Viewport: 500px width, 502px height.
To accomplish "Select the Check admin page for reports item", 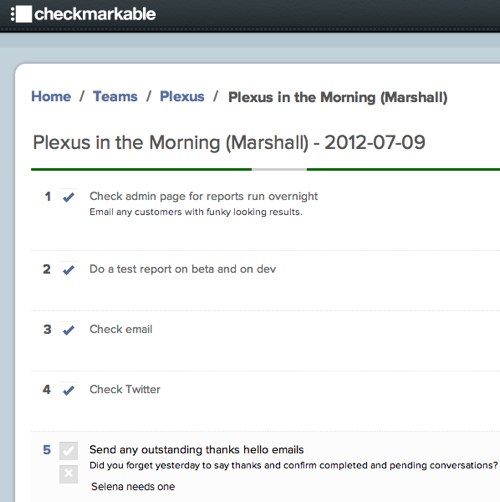I will point(204,196).
